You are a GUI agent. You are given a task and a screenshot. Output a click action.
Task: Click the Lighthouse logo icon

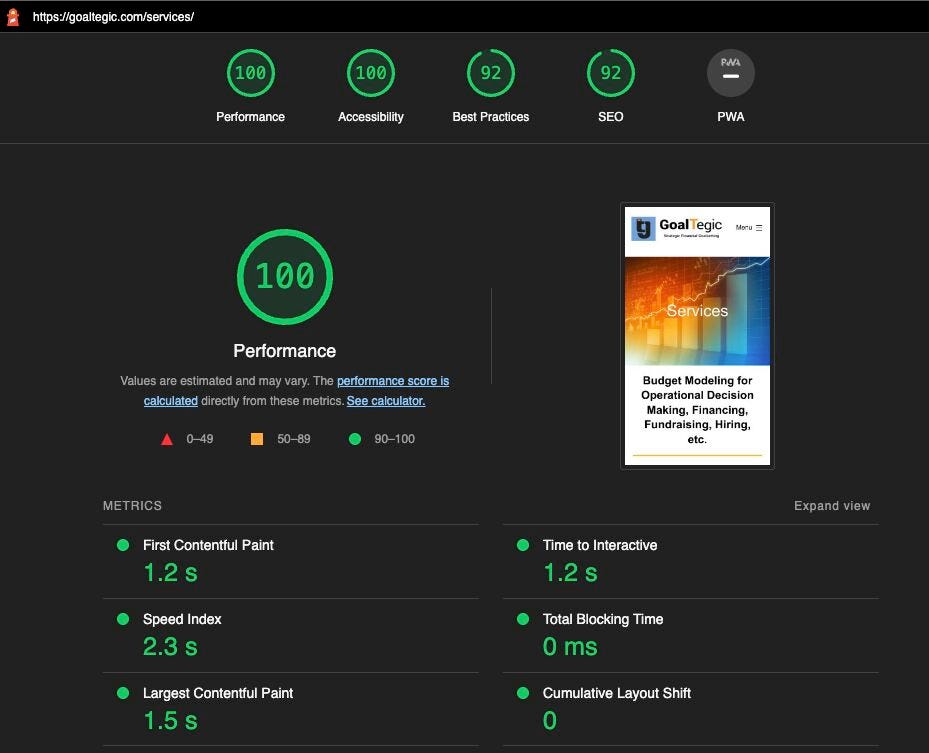(x=13, y=17)
